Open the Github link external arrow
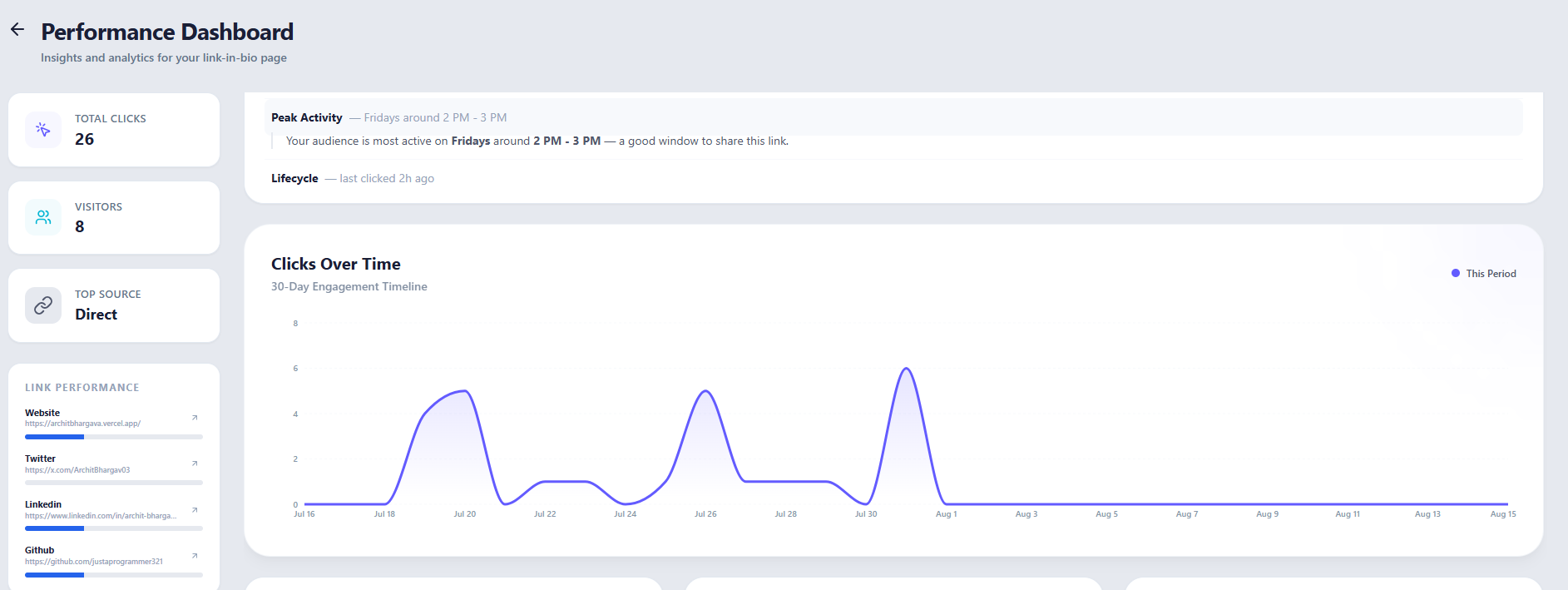This screenshot has height=590, width=1568. (195, 556)
